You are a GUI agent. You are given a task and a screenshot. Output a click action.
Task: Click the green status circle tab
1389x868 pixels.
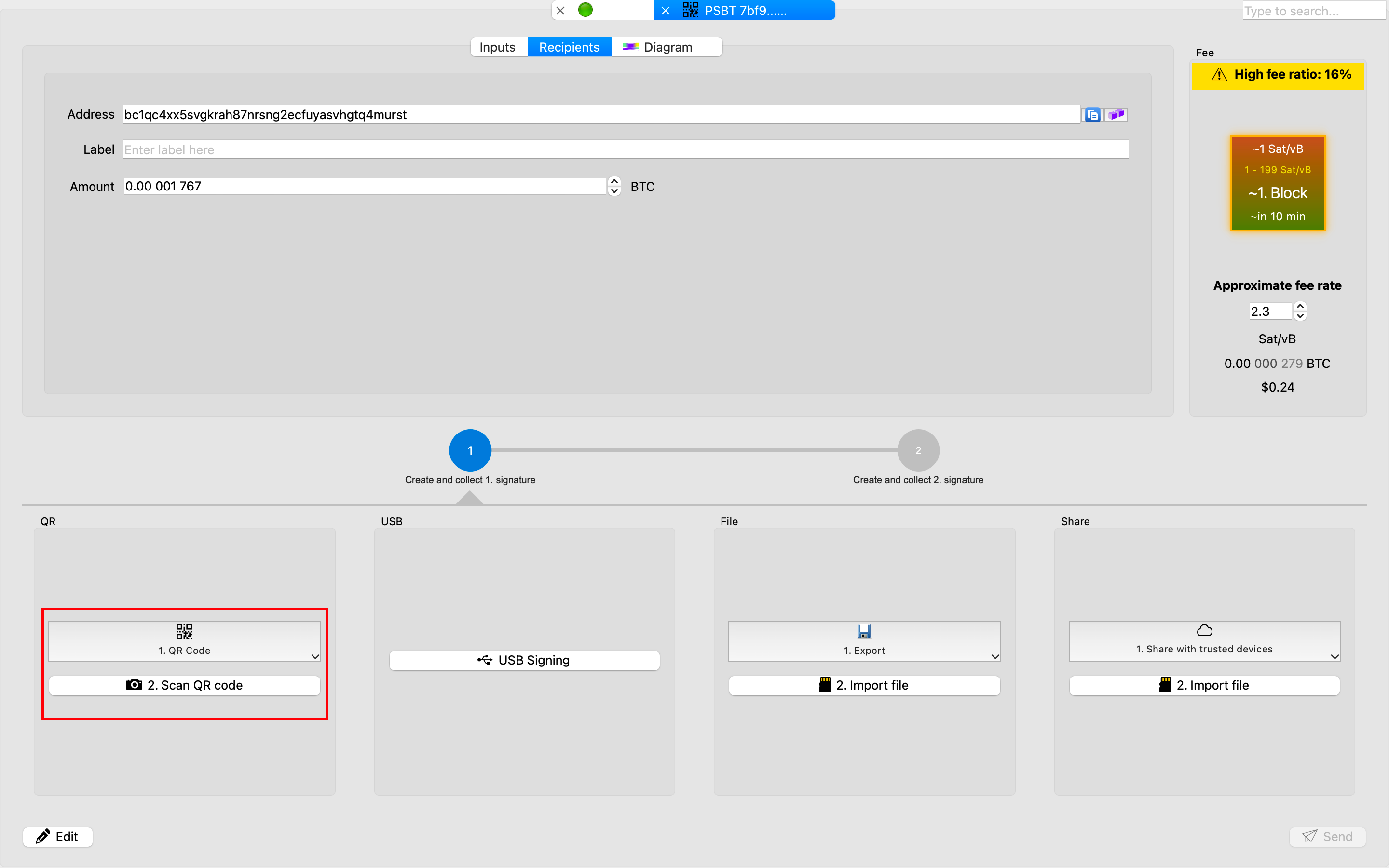pyautogui.click(x=585, y=10)
